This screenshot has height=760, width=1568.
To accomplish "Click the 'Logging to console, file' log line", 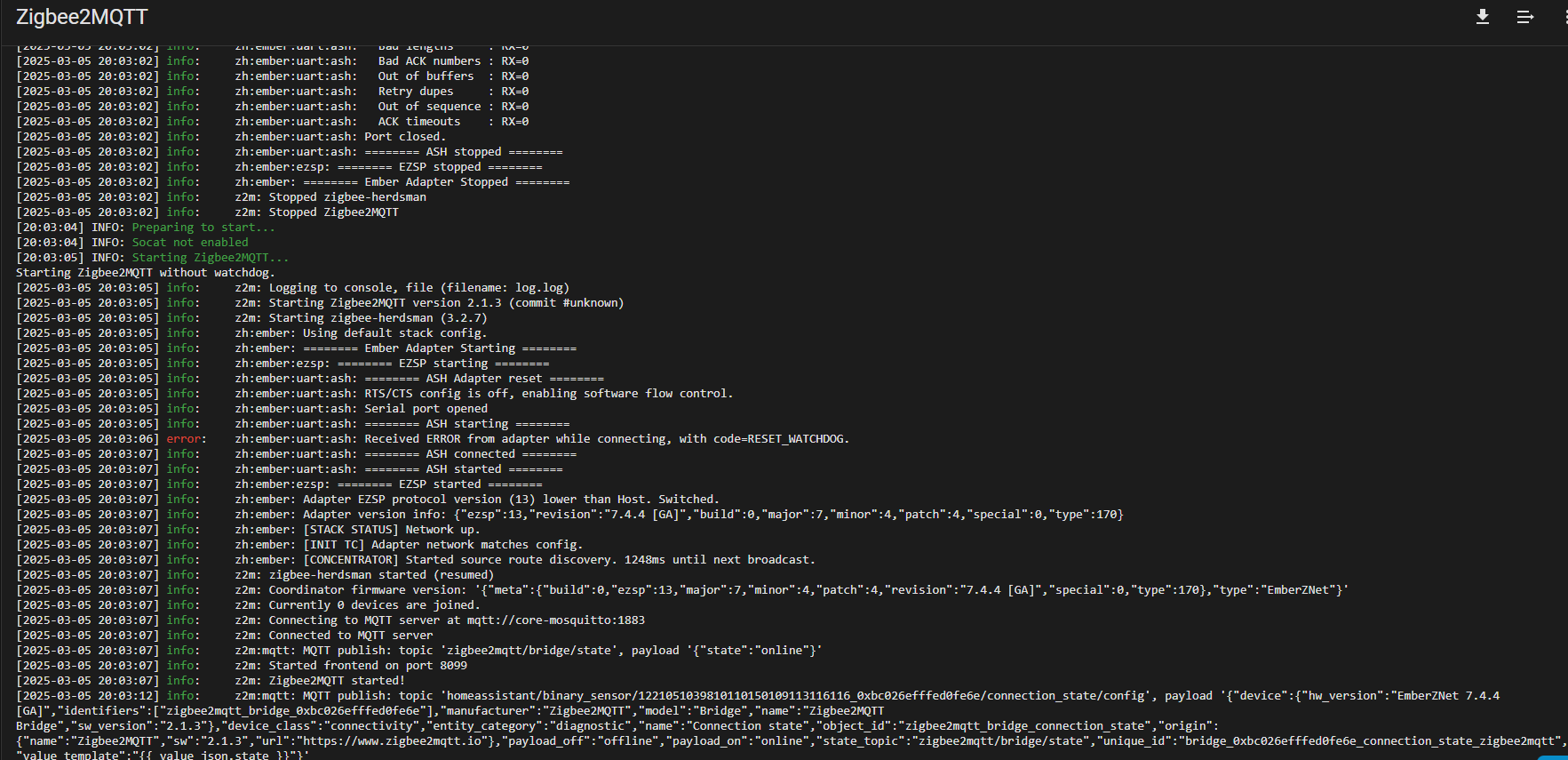I will 418,288.
